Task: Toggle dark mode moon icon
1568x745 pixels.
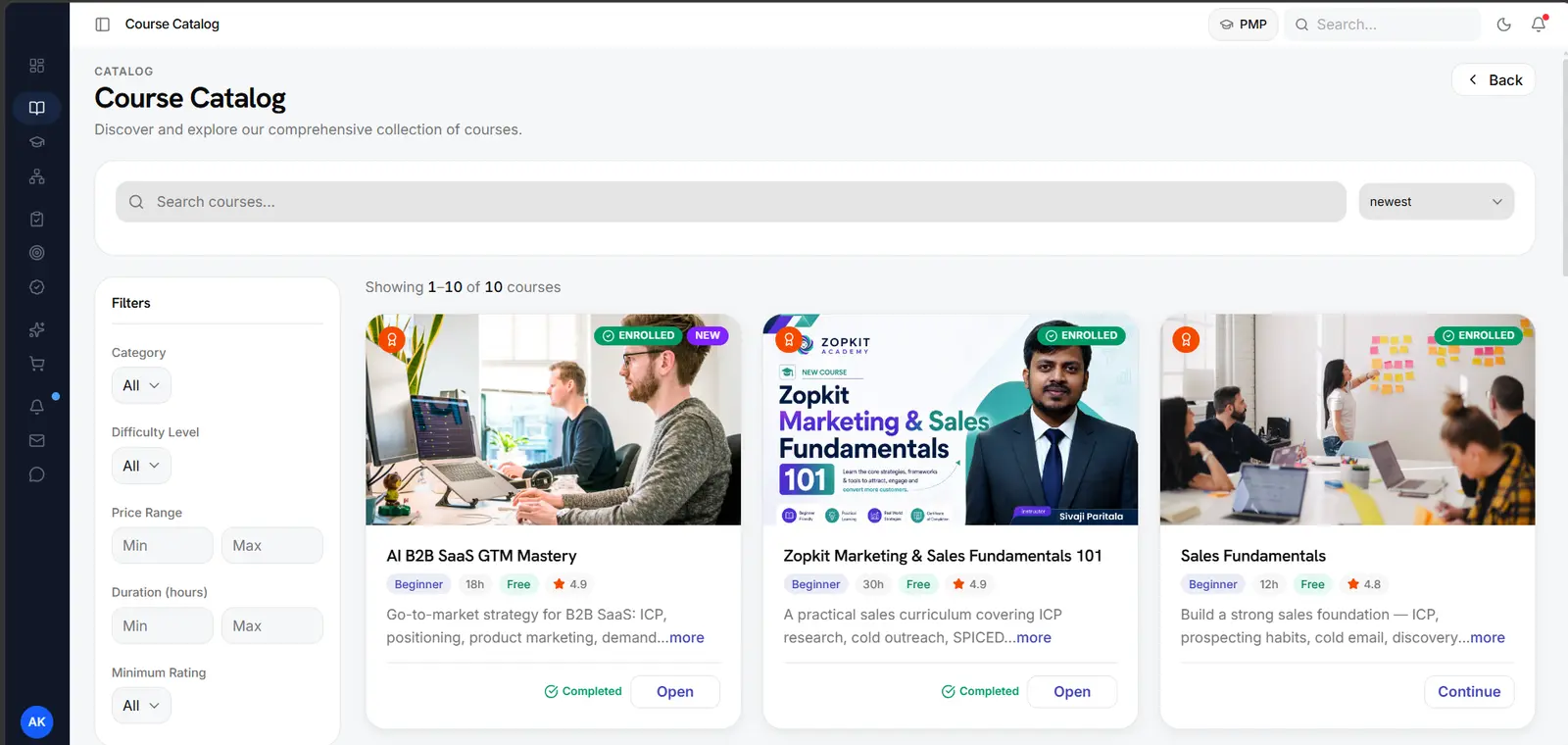Action: click(x=1503, y=25)
